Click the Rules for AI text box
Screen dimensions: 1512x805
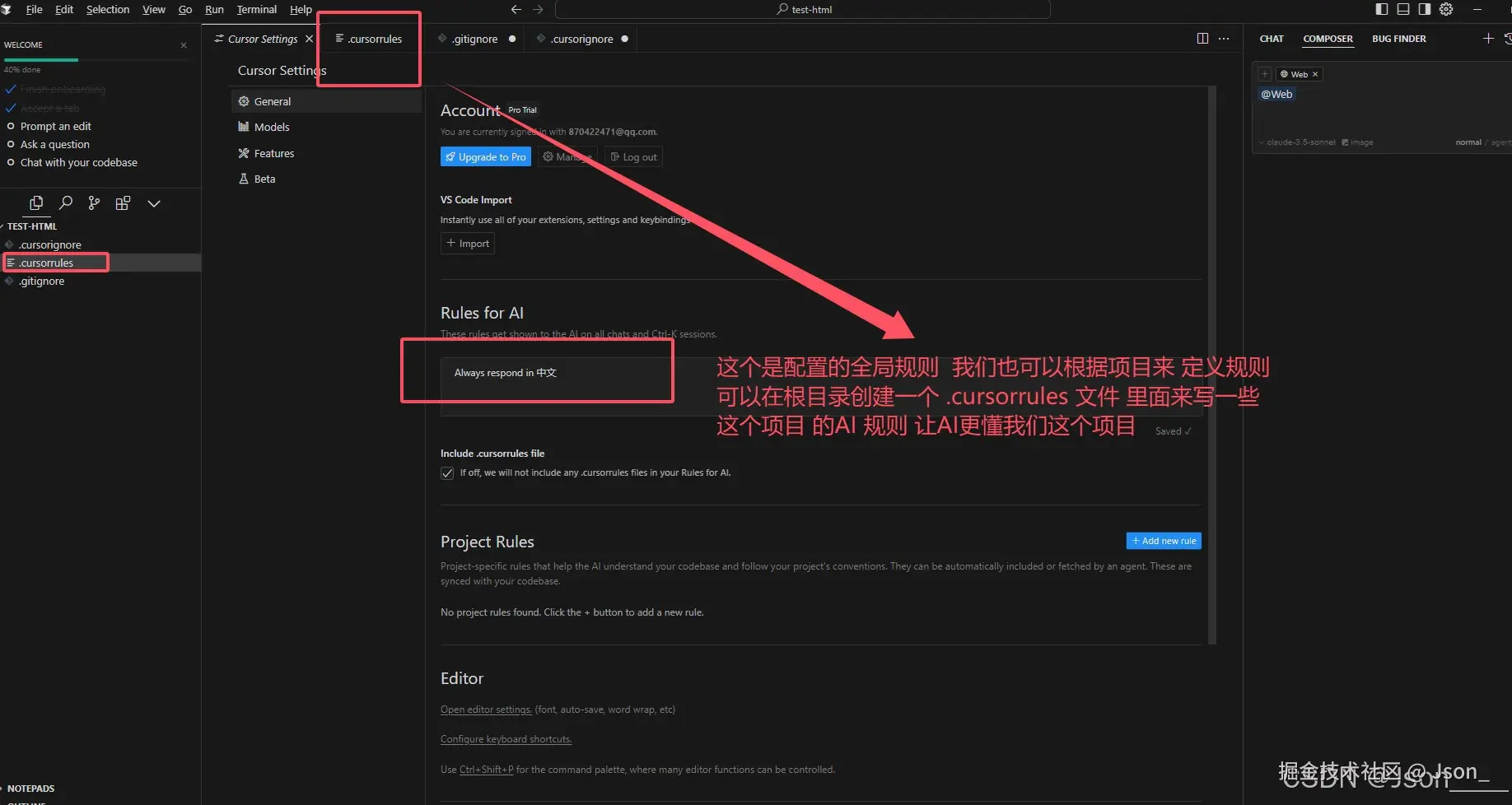pyautogui.click(x=821, y=386)
